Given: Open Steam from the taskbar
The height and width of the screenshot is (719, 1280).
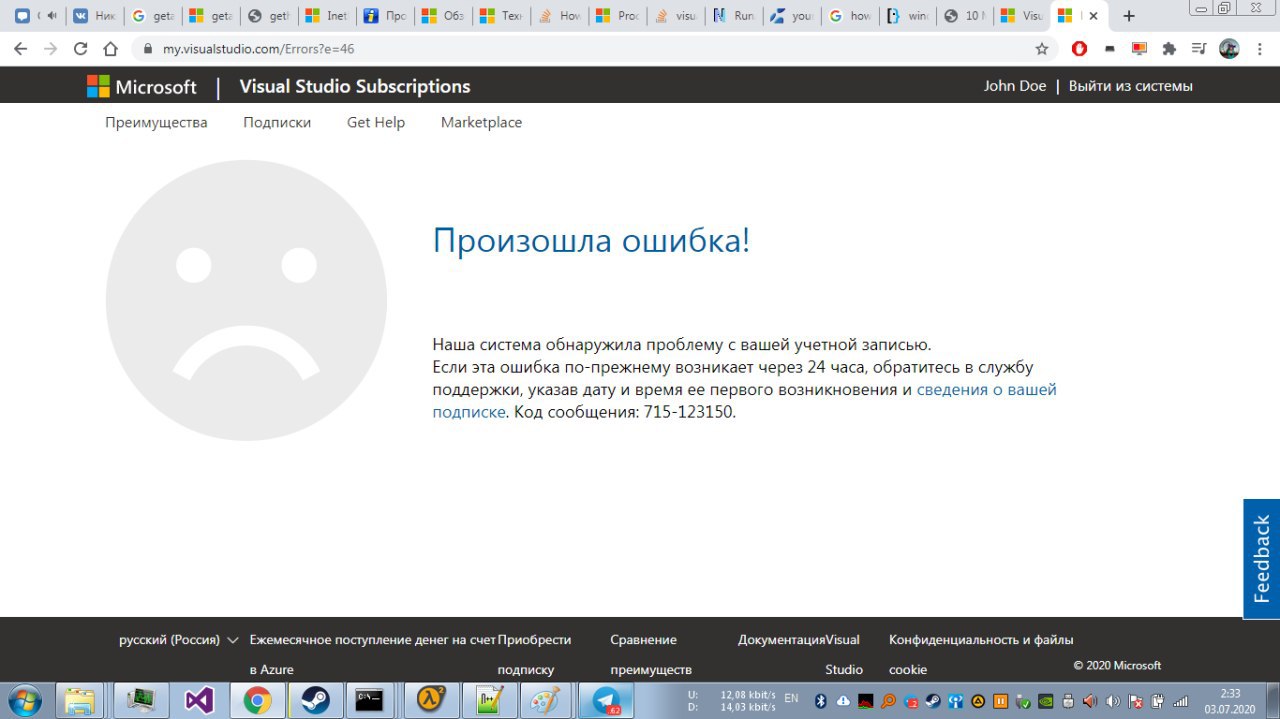Looking at the screenshot, I should click(315, 701).
